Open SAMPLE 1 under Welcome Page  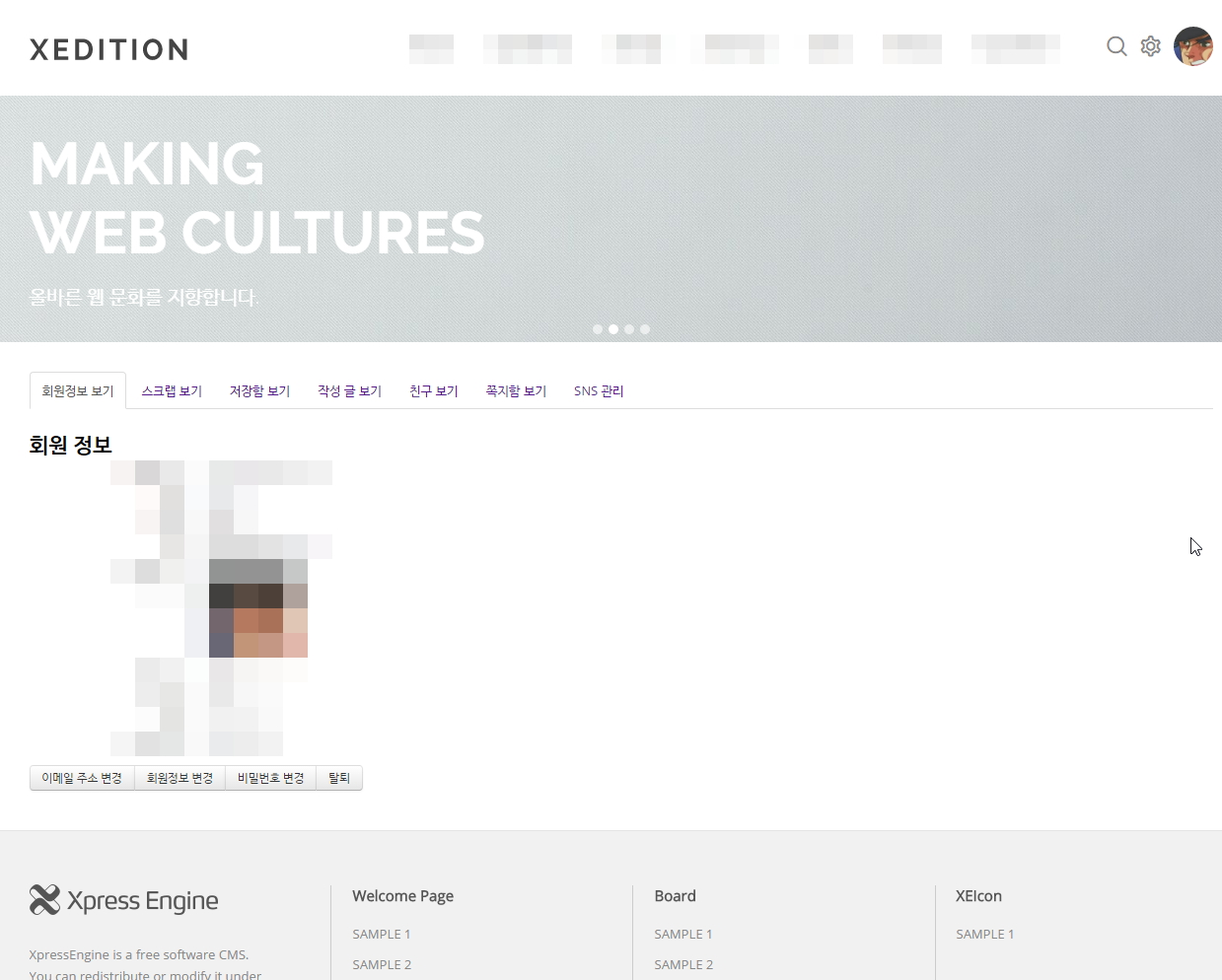click(382, 934)
